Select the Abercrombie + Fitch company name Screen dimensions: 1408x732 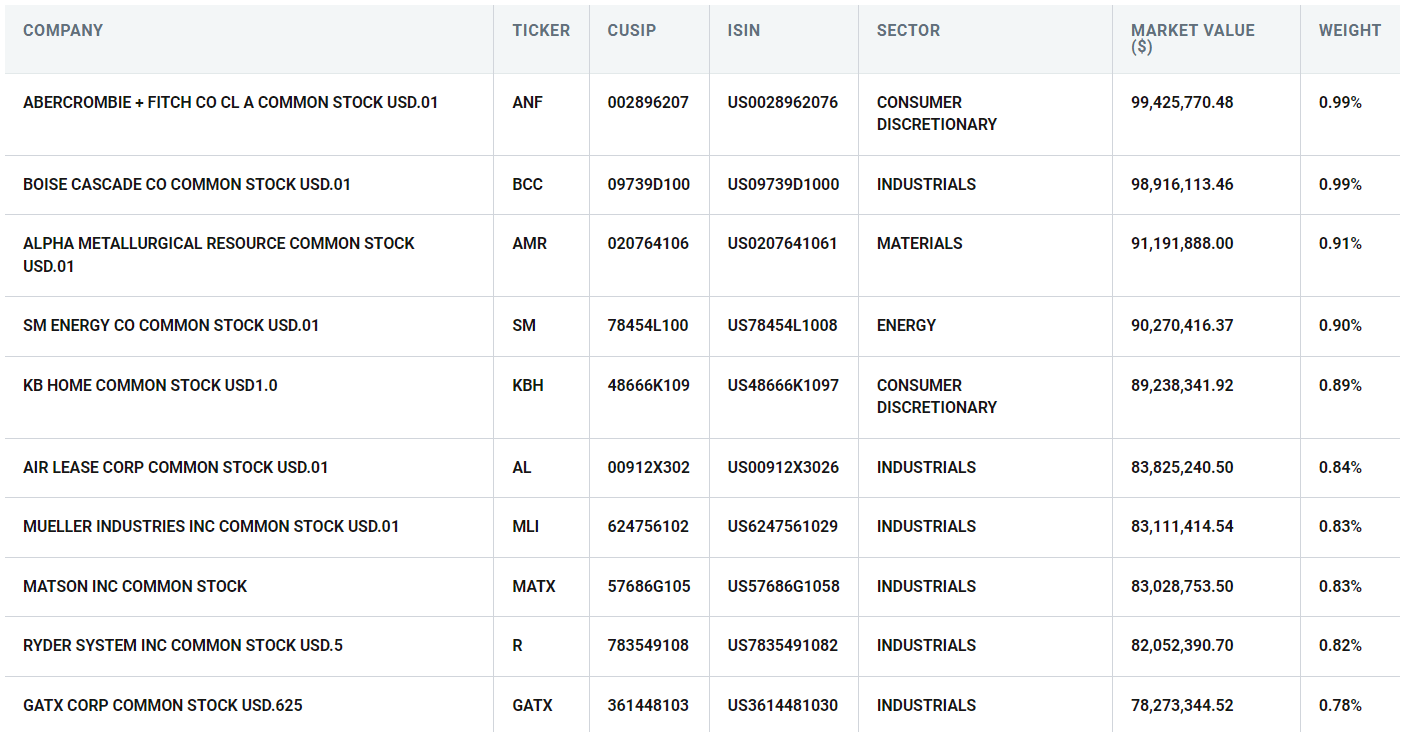[x=230, y=103]
